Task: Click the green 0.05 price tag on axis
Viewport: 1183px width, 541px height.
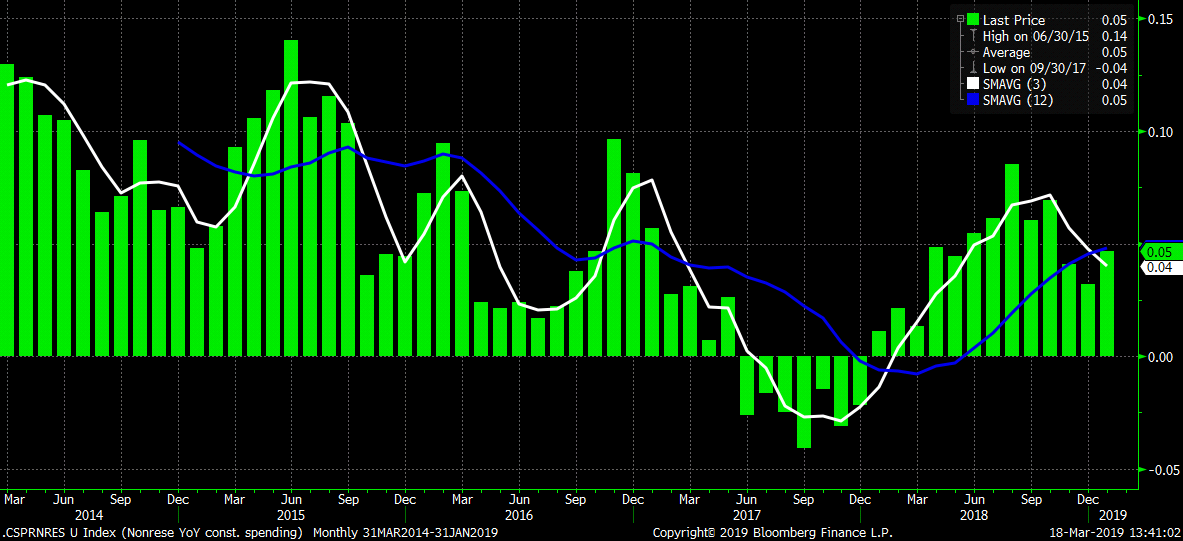Action: pyautogui.click(x=1160, y=251)
